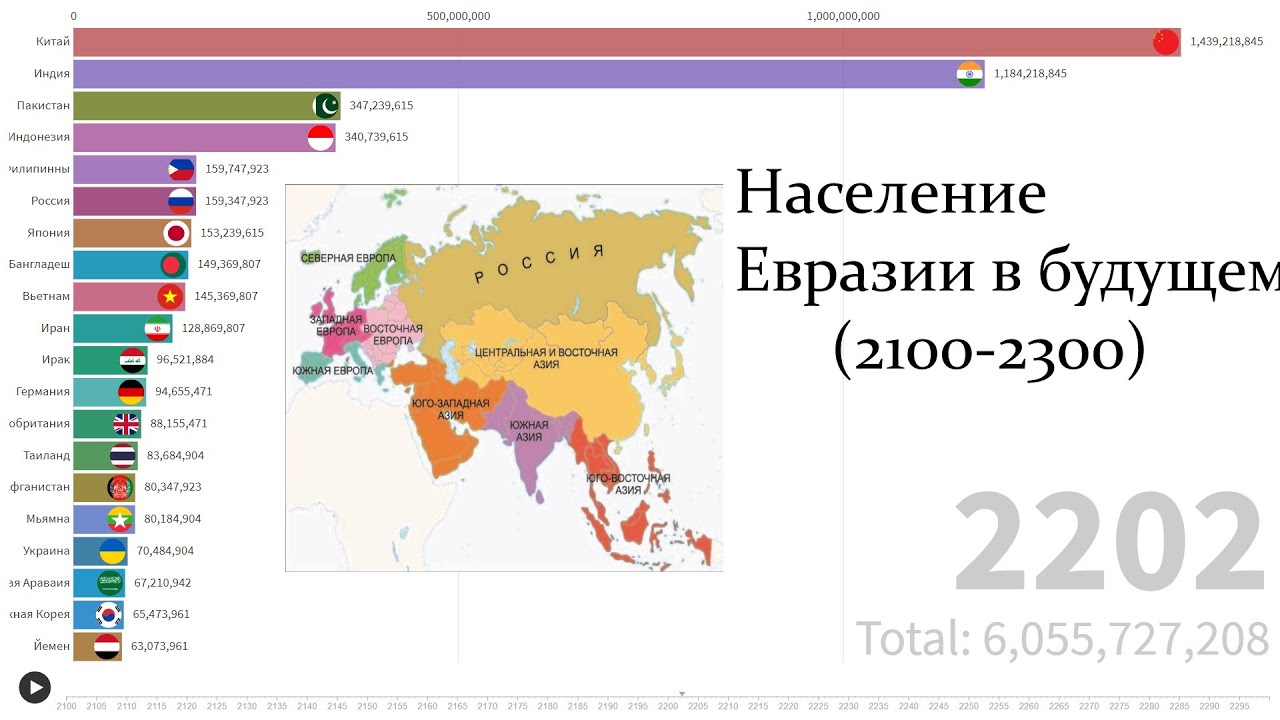Click the value 159,747,923
Image resolution: width=1280 pixels, height=720 pixels.
237,169
